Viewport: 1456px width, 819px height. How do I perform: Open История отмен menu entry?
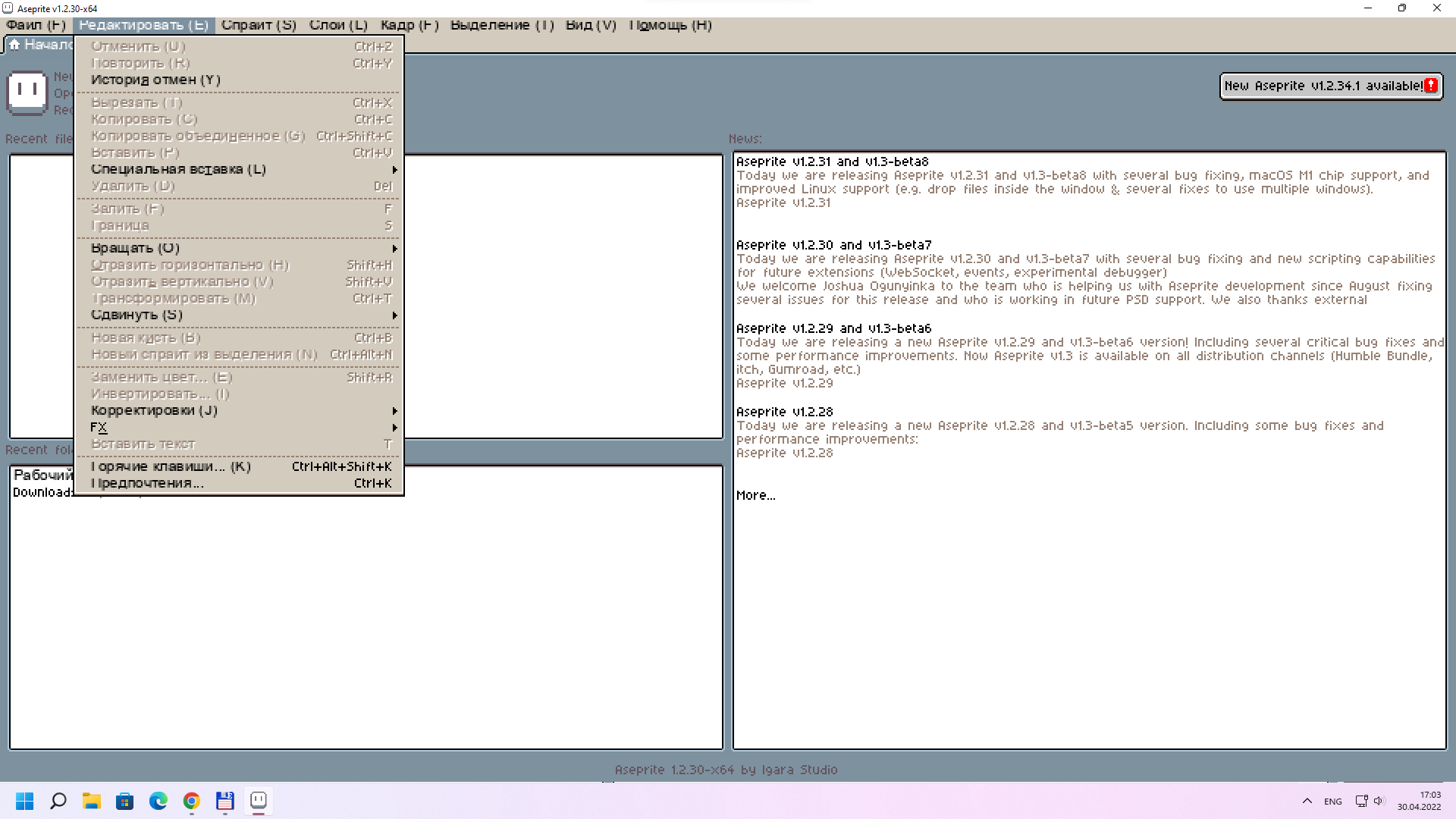pyautogui.click(x=155, y=80)
